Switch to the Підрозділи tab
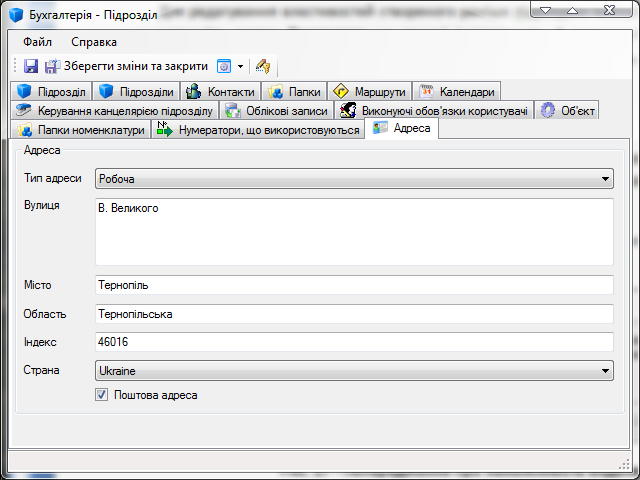 (x=136, y=91)
